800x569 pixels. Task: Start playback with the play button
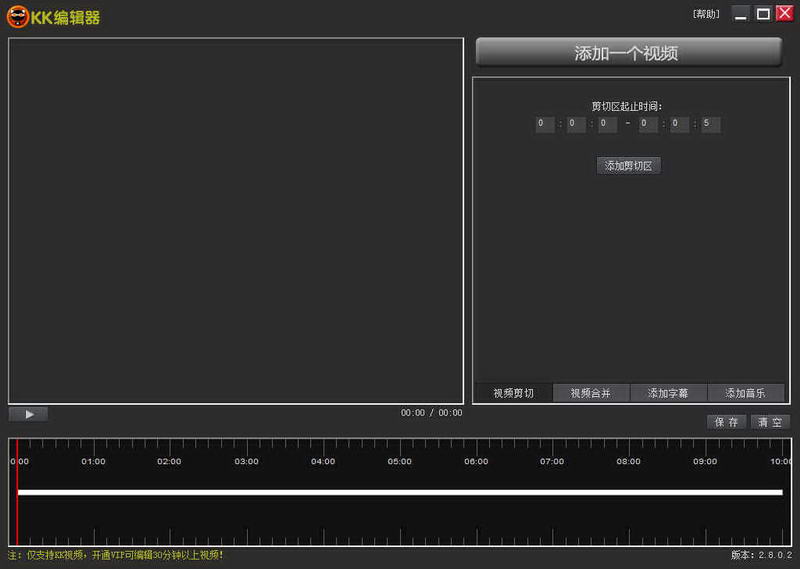pos(29,414)
